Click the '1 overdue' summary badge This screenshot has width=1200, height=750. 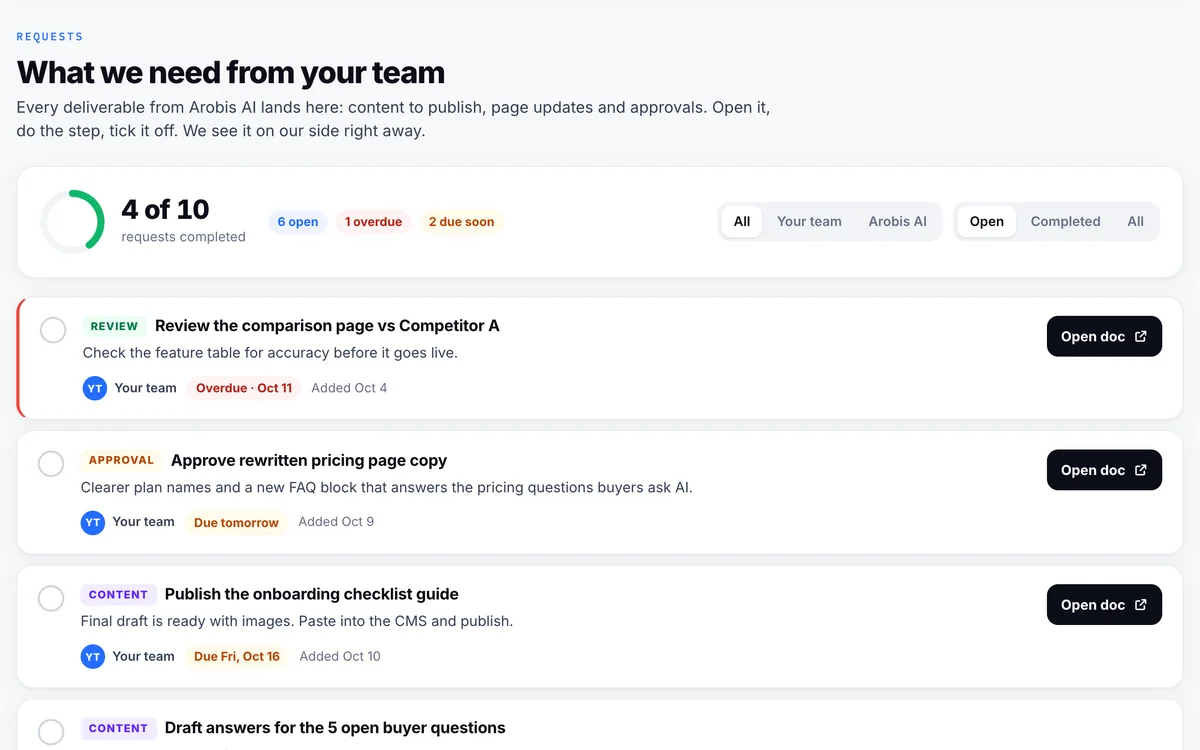point(373,222)
